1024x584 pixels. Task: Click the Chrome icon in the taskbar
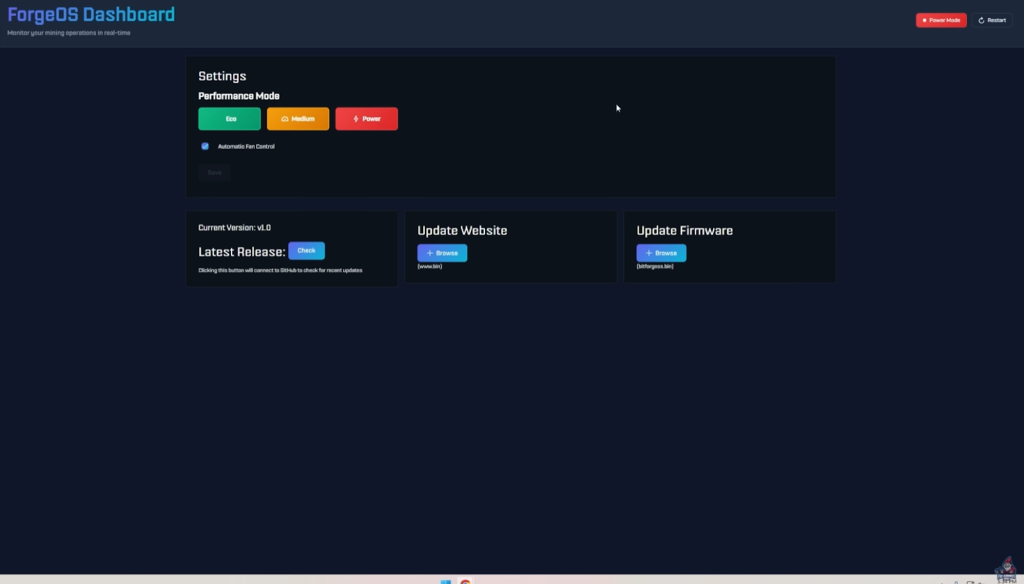[466, 581]
